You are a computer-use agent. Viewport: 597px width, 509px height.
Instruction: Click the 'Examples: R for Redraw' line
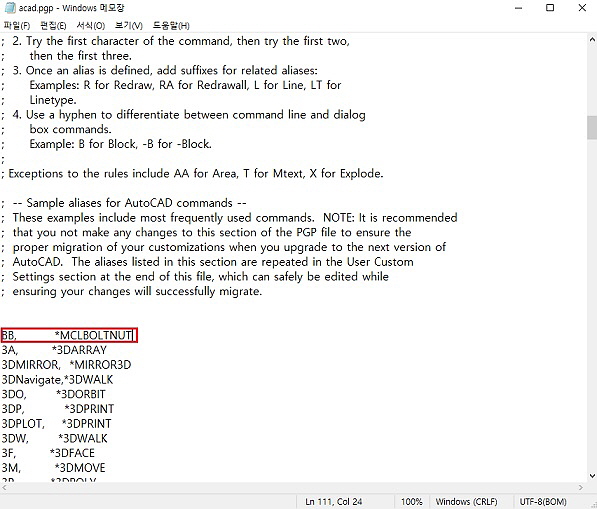[x=171, y=85]
